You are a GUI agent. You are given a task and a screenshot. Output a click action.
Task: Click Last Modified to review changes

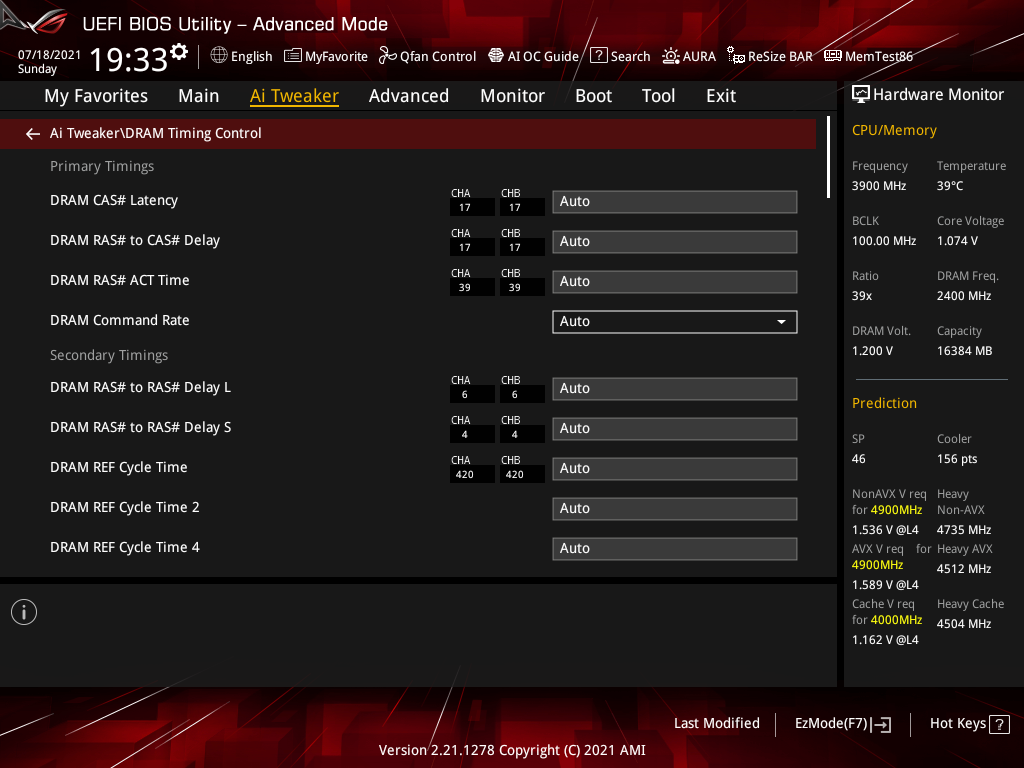tap(716, 723)
